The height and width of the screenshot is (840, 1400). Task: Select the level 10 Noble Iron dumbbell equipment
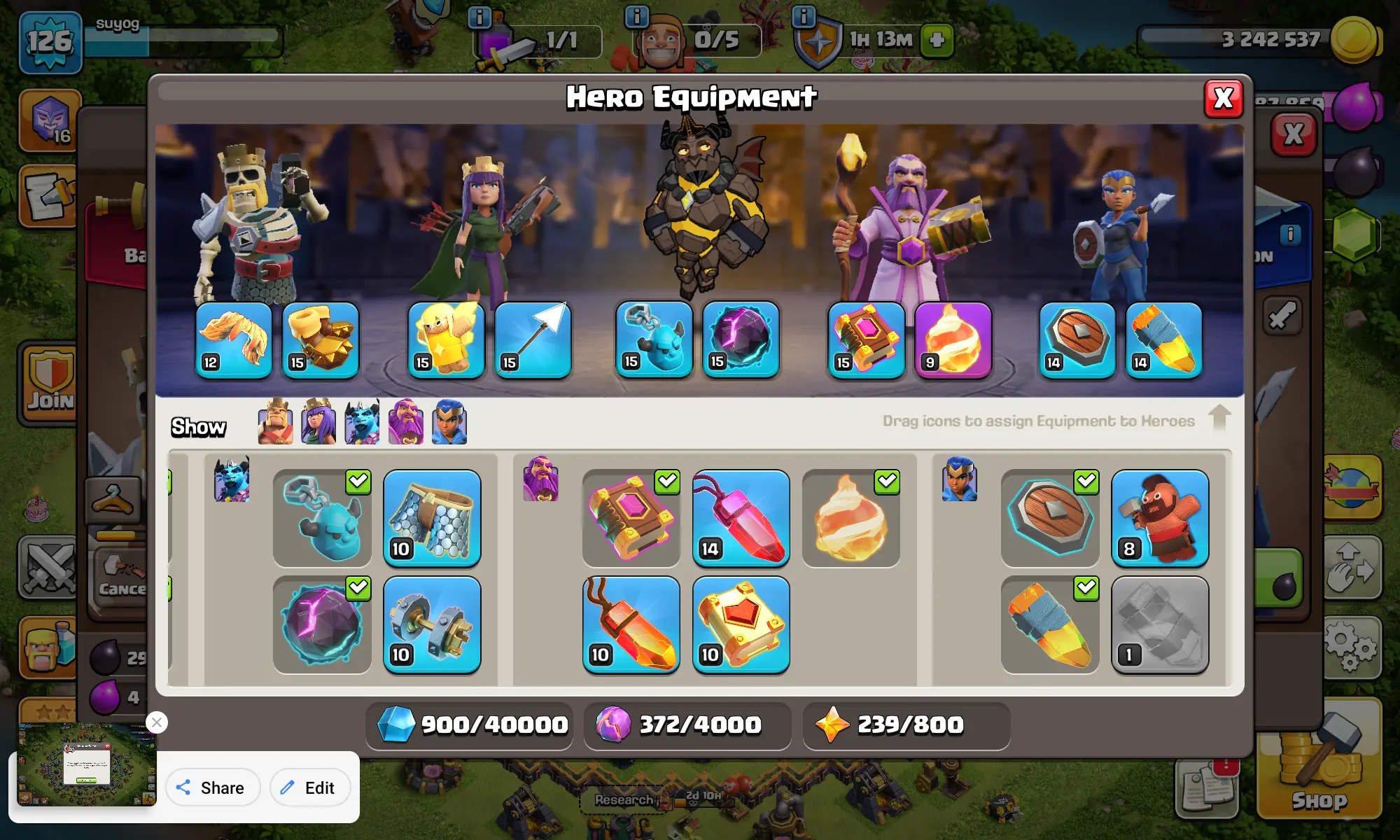click(x=432, y=624)
